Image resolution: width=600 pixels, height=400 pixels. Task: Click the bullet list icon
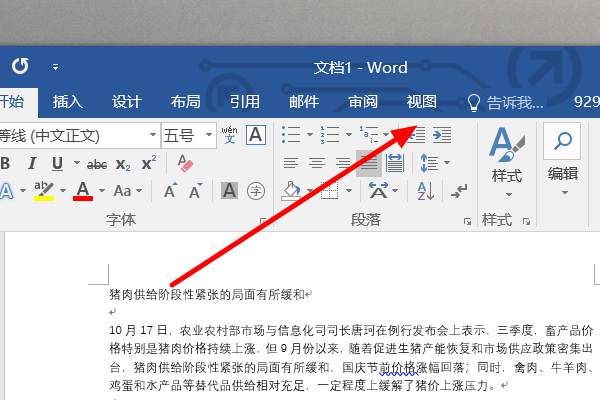click(x=291, y=135)
